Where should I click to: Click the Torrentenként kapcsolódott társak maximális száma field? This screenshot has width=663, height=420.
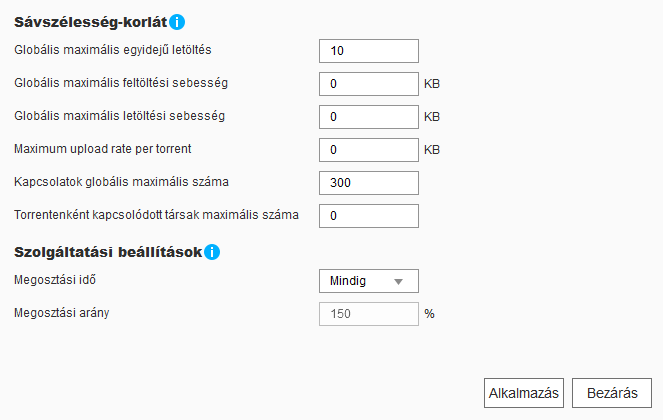[x=368, y=215]
